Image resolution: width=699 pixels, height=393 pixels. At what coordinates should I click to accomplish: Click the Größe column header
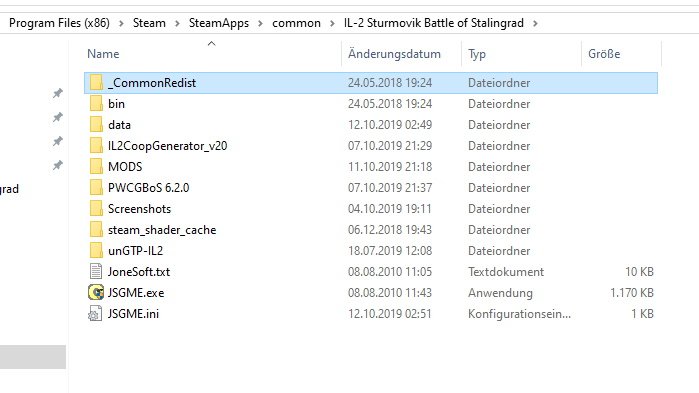604,54
